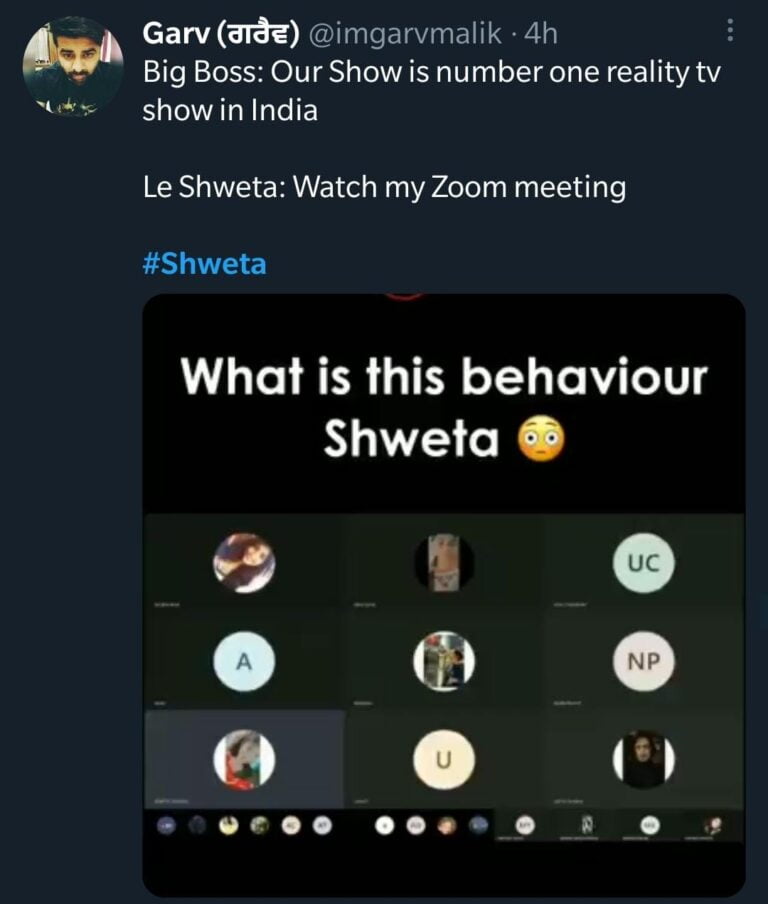The image size is (768, 904).
Task: Select the photo avatar in the highlighted meeting tile
Action: 244,759
